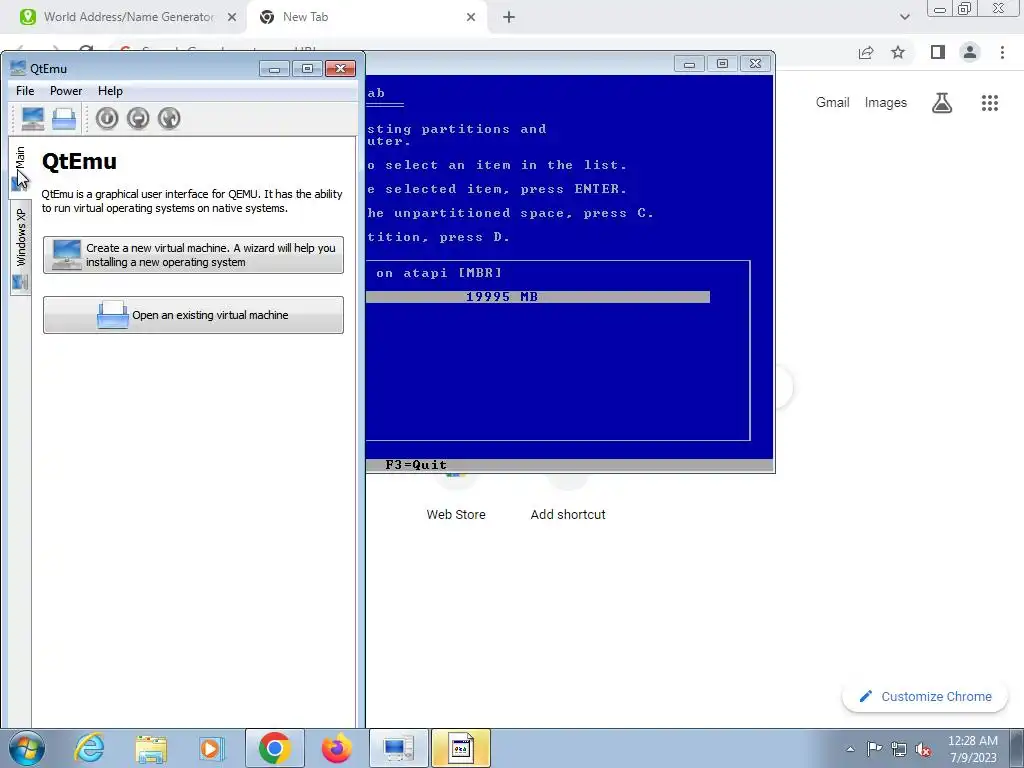This screenshot has height=768, width=1024.
Task: Open the Help menu in QtEmu
Action: coord(110,91)
